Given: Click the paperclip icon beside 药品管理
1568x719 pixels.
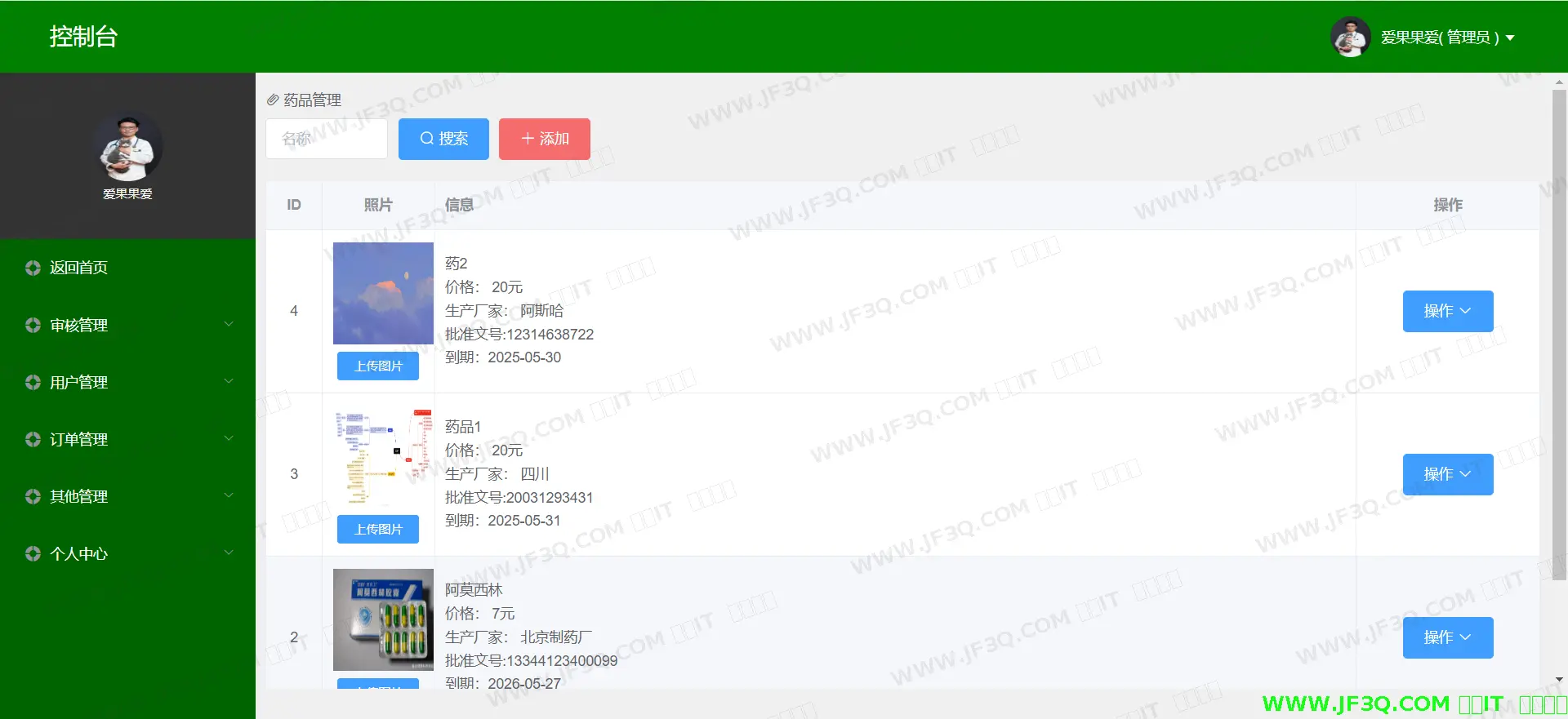Looking at the screenshot, I should 273,100.
